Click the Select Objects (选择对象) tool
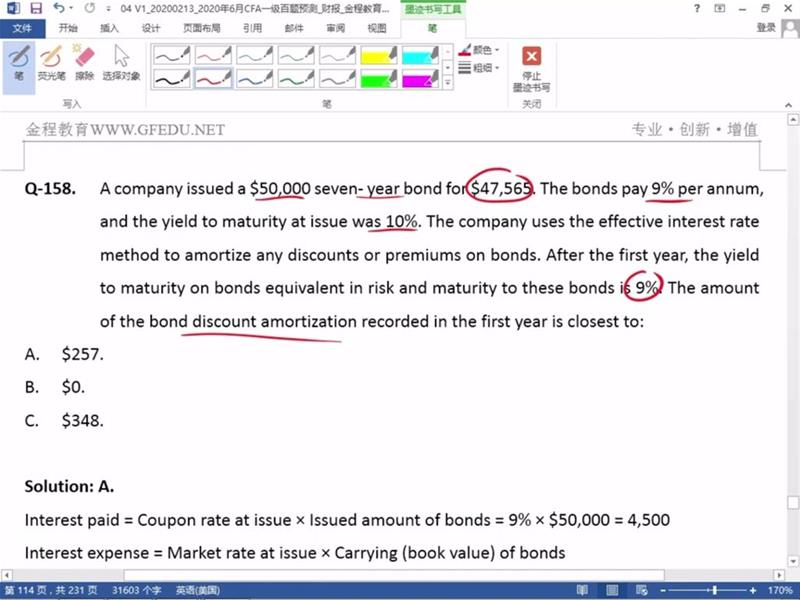 pyautogui.click(x=121, y=62)
